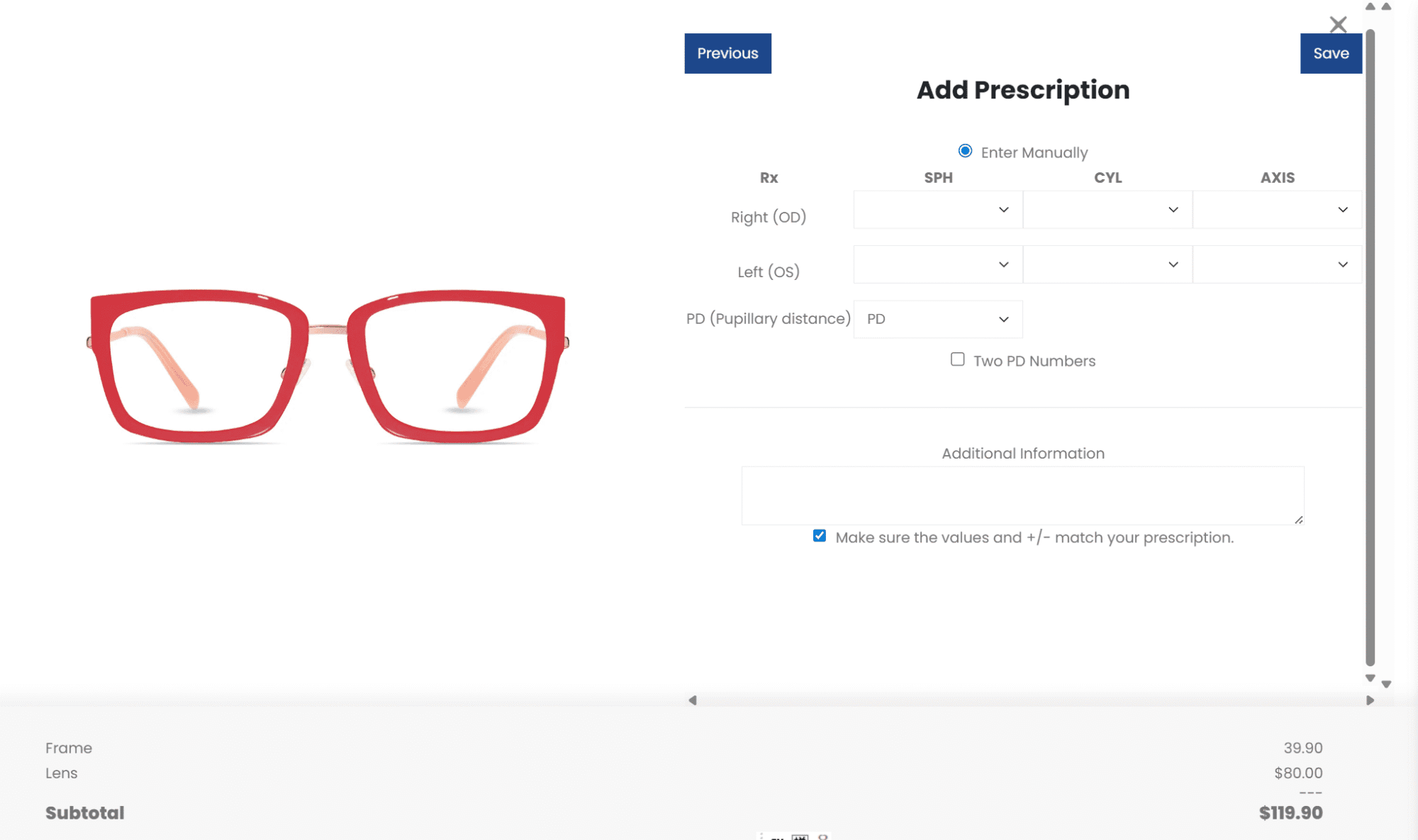Open Right (OD) AXIS dropdown
The height and width of the screenshot is (840, 1418).
pyautogui.click(x=1277, y=210)
